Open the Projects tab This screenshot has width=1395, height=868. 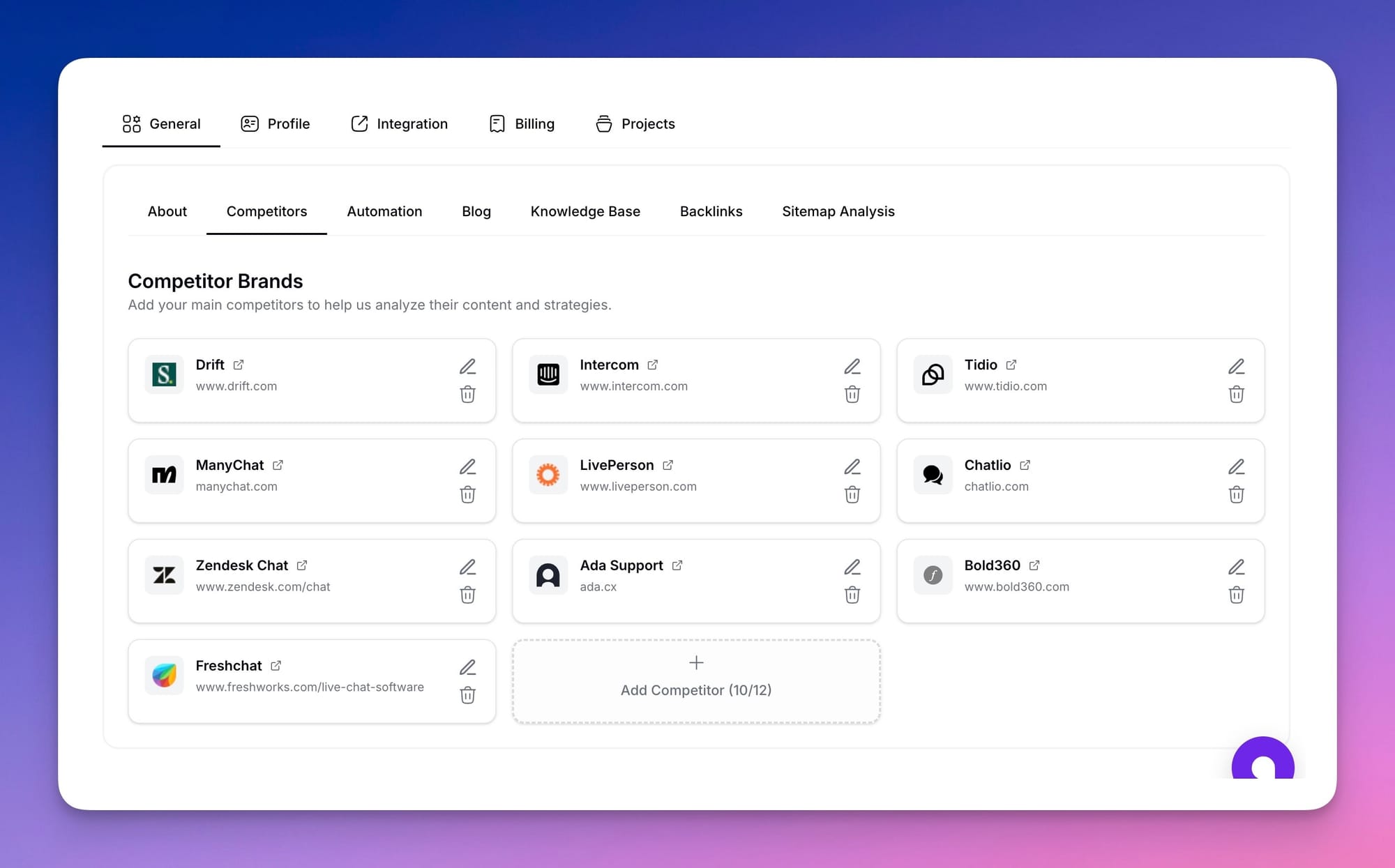pyautogui.click(x=635, y=124)
